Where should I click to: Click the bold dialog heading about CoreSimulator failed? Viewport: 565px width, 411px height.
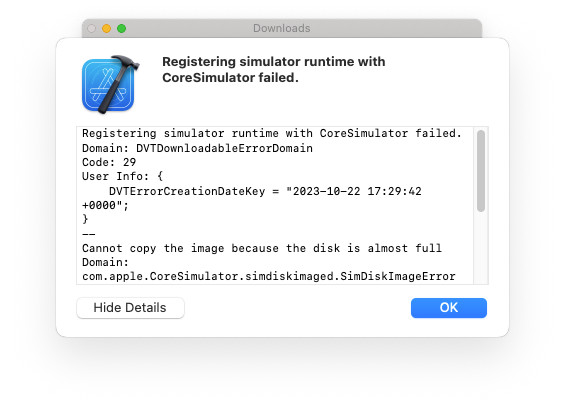pyautogui.click(x=273, y=70)
